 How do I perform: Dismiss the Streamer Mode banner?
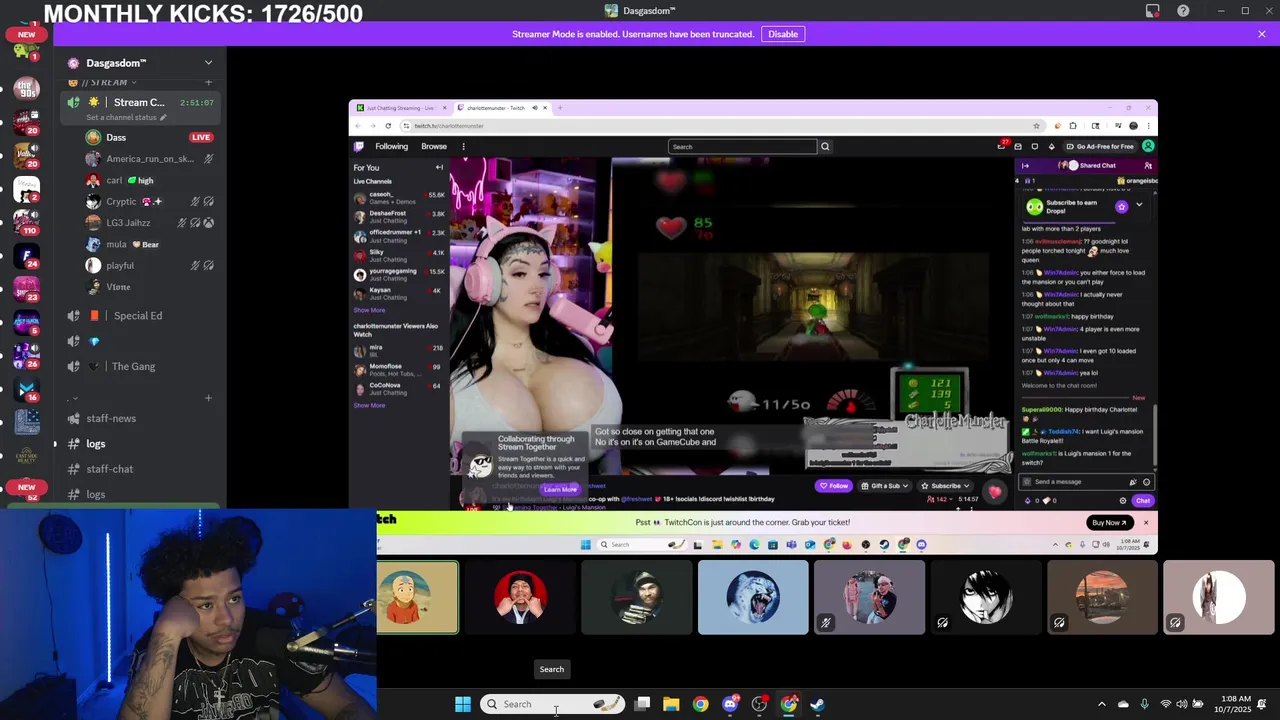[1262, 34]
